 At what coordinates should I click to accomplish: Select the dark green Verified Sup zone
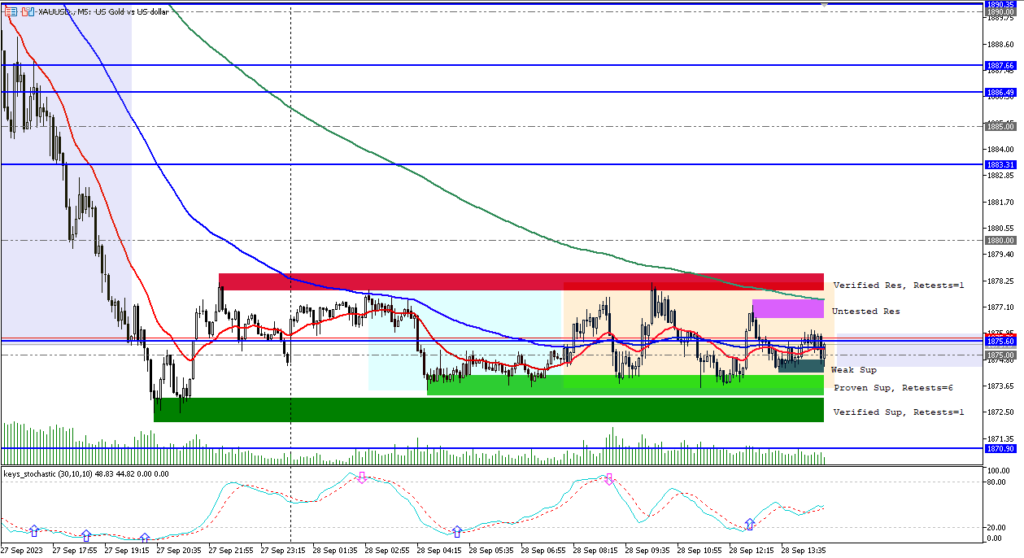pyautogui.click(x=488, y=410)
